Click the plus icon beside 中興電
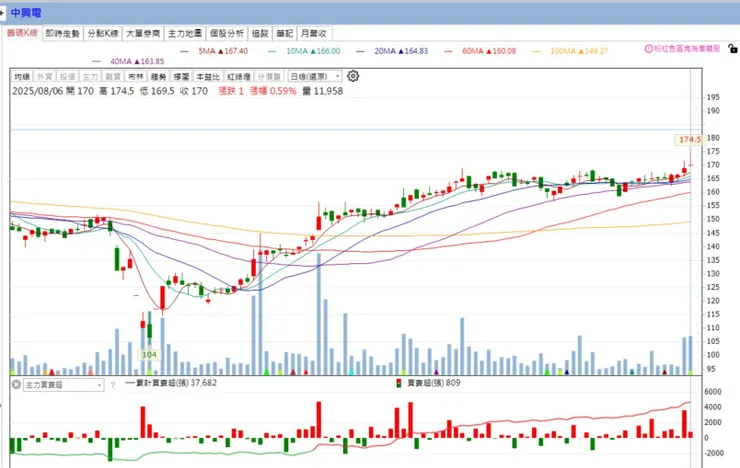Viewport: 740px width, 468px height. click(x=2, y=13)
